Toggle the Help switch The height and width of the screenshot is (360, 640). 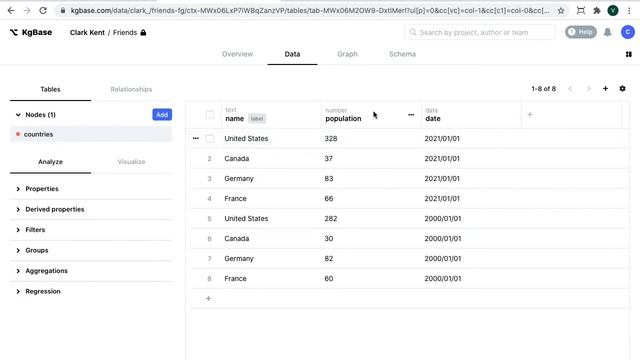click(x=580, y=32)
